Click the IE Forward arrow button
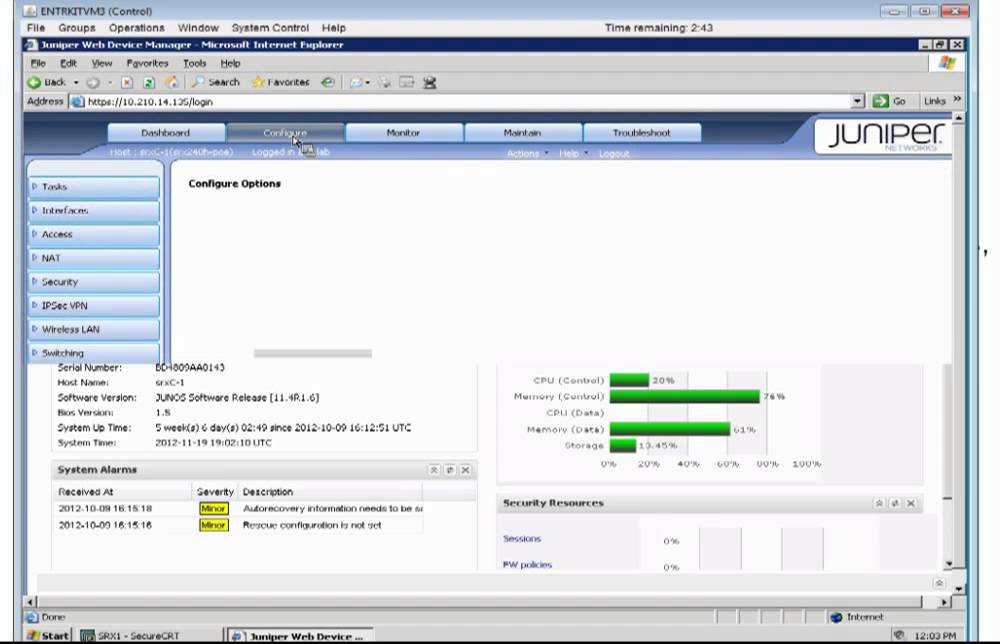The width and height of the screenshot is (1000, 644). tap(93, 82)
